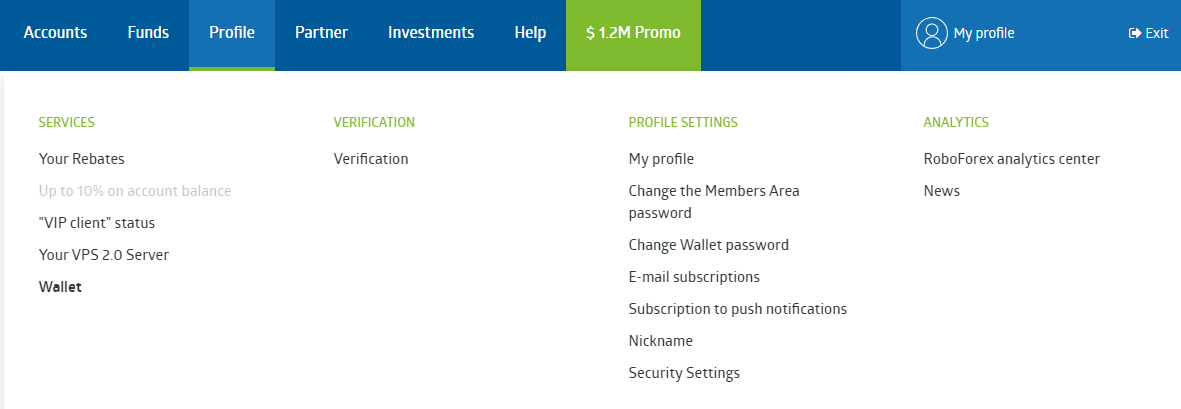The height and width of the screenshot is (409, 1181).
Task: Open Your Rebates link
Action: pos(82,159)
